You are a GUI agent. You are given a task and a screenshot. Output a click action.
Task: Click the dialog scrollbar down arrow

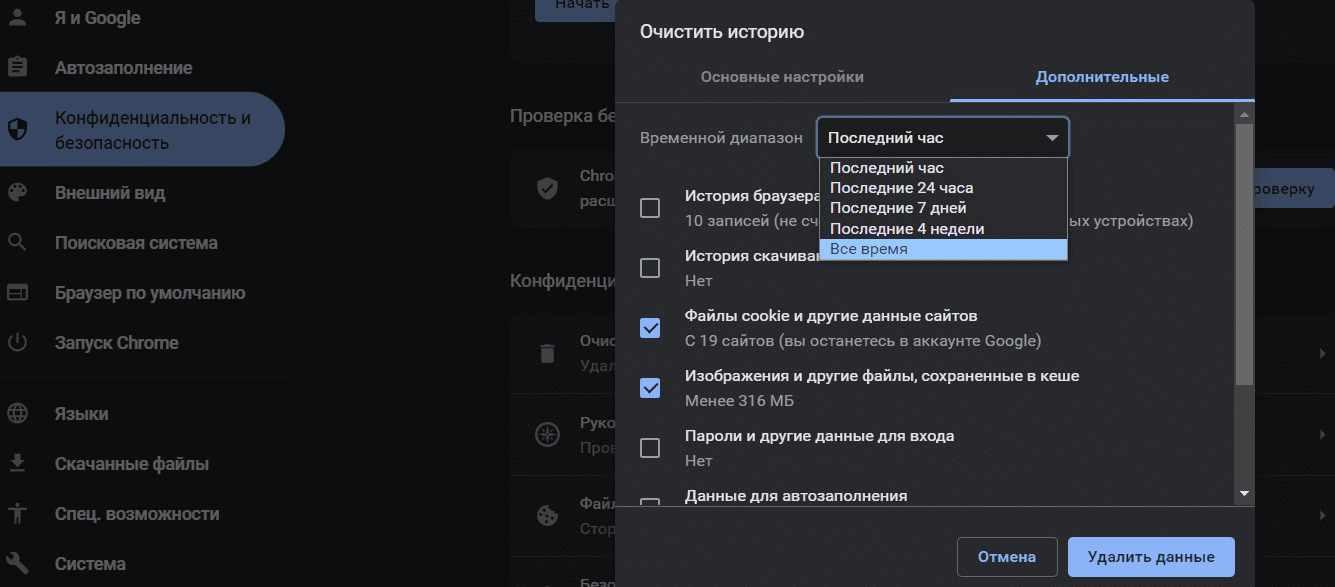(x=1245, y=493)
